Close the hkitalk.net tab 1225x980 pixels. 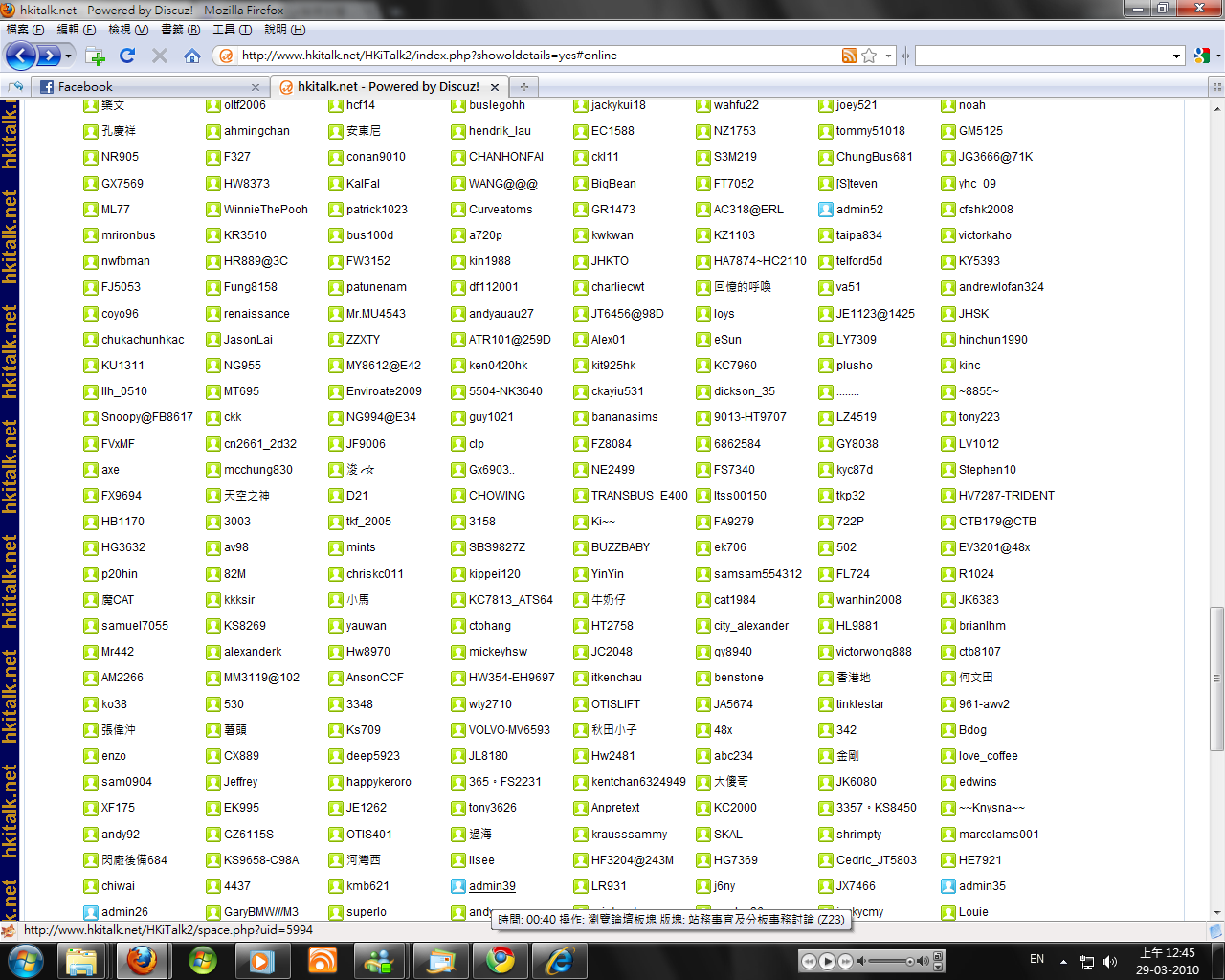(x=495, y=87)
